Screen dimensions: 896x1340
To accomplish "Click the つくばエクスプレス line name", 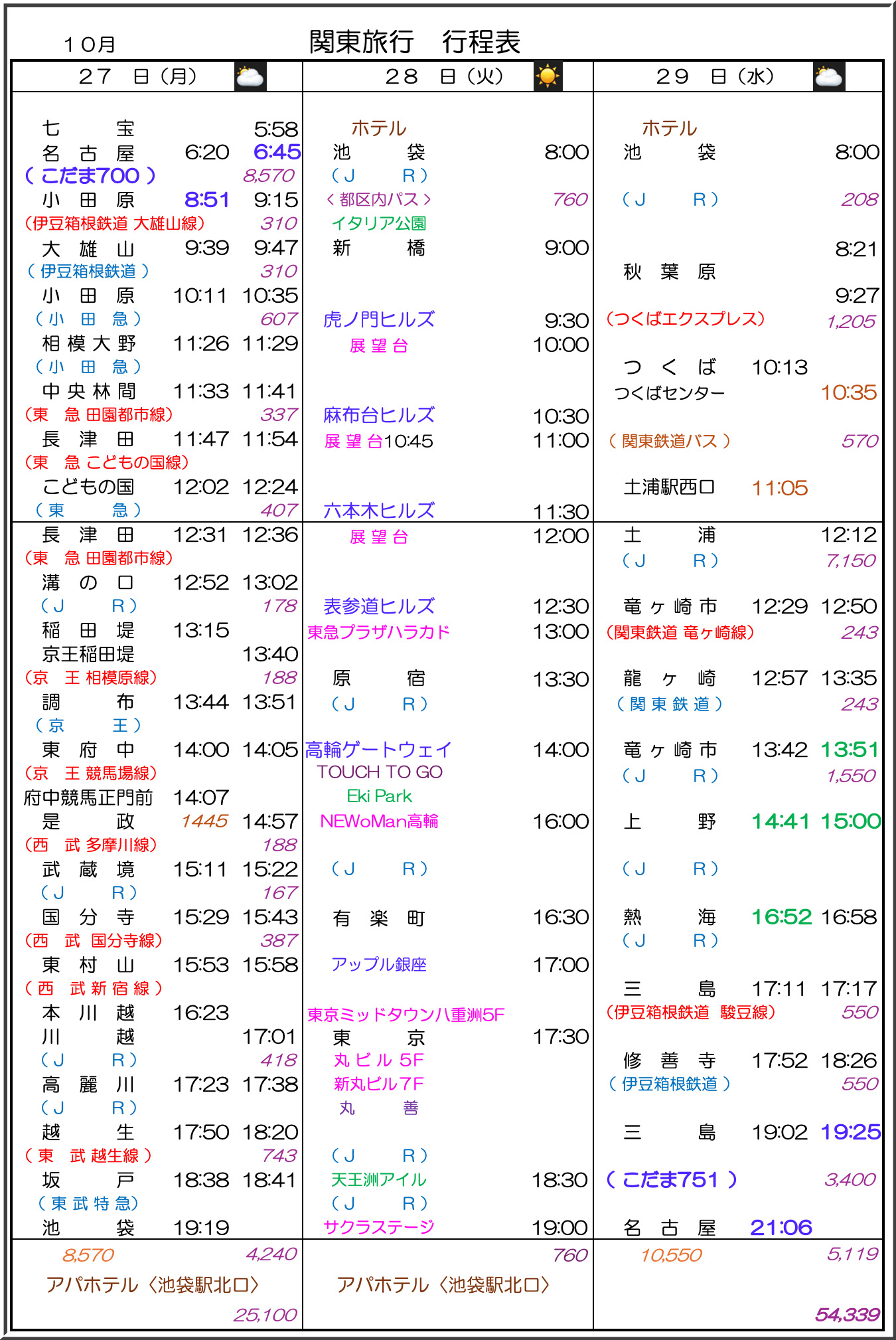I will 686,319.
